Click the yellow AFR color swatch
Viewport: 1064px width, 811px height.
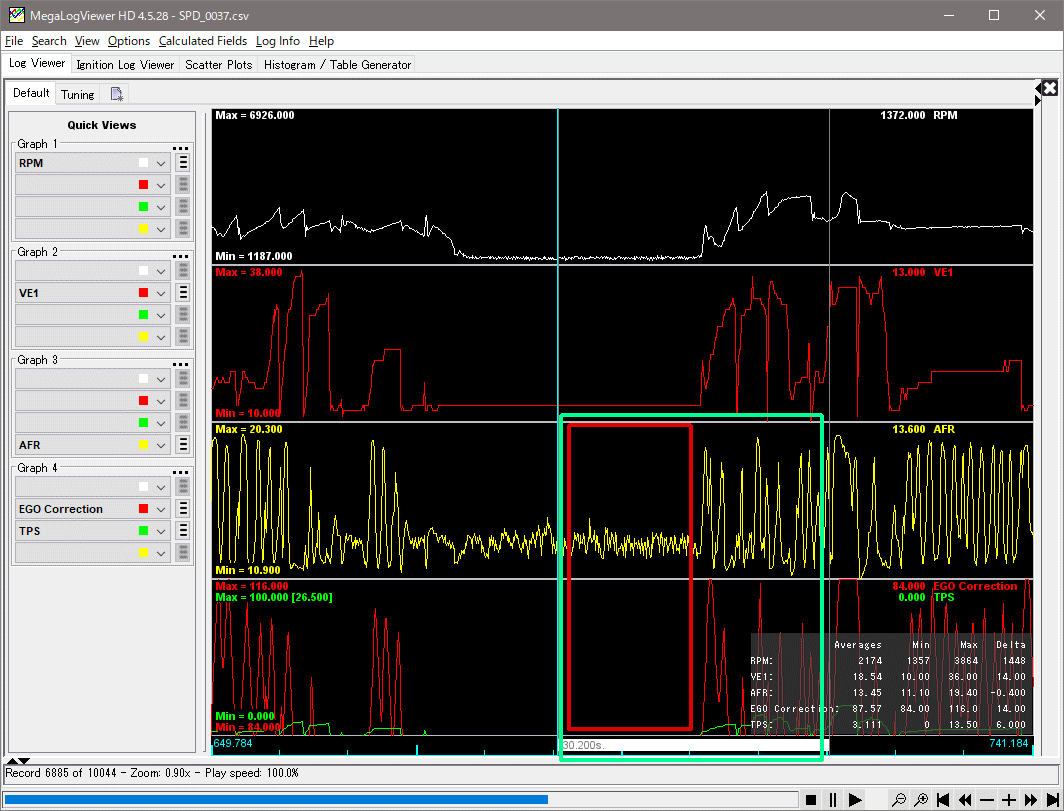click(x=144, y=445)
